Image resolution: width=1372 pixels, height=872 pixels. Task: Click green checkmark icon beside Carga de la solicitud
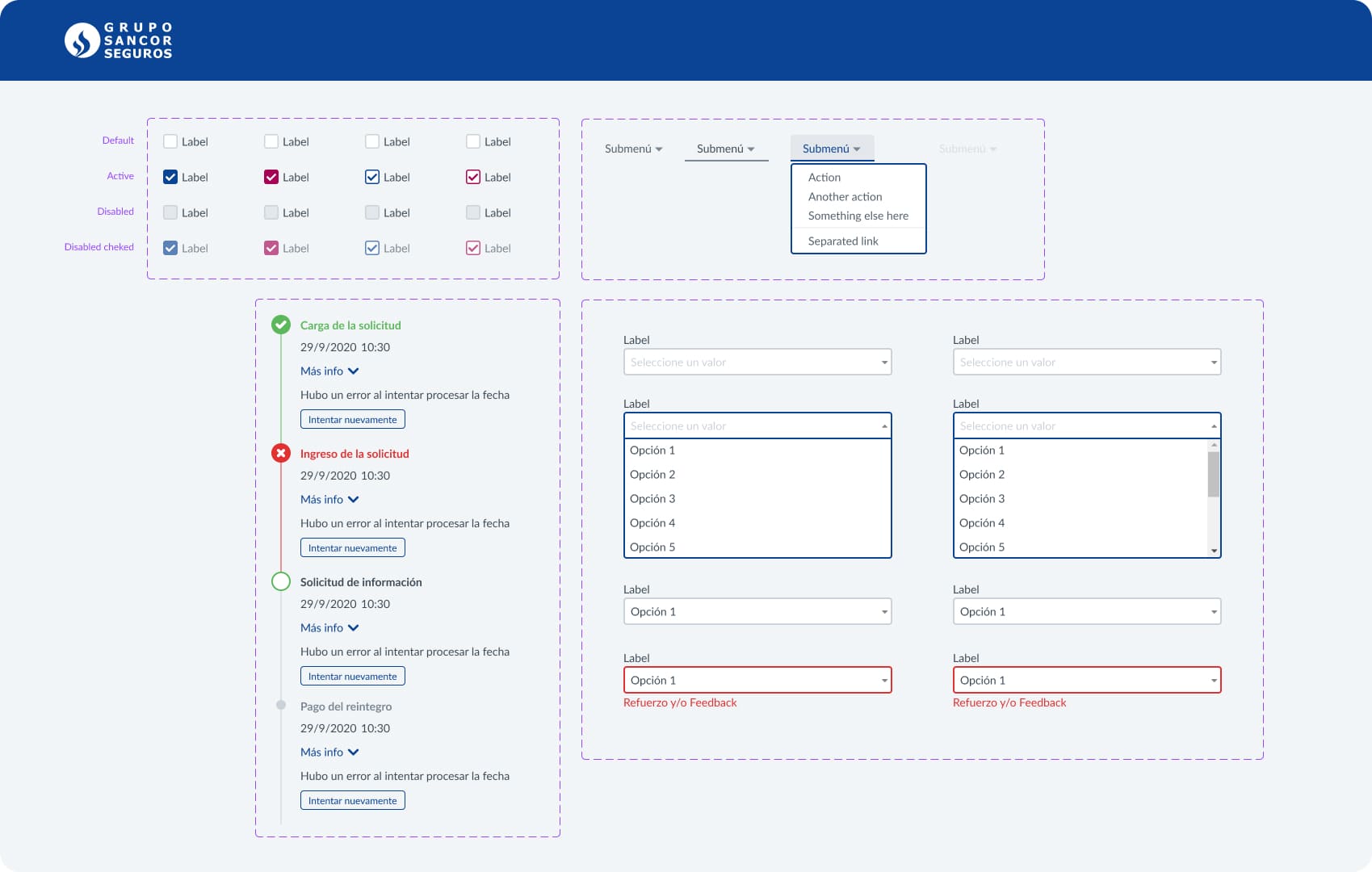[x=281, y=325]
